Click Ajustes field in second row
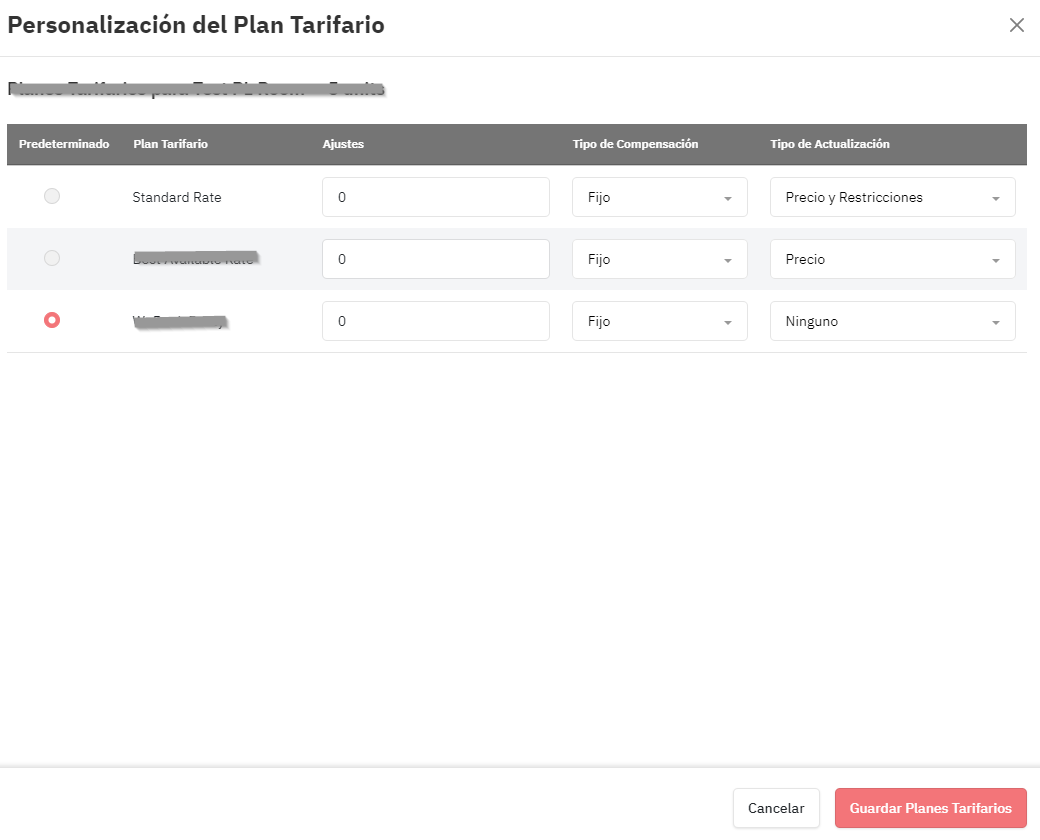Viewport: 1040px width, 840px height. tap(436, 259)
